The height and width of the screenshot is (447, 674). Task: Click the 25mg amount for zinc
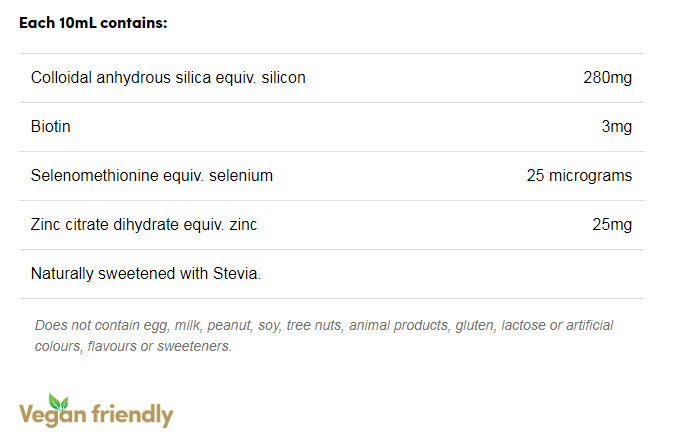tap(611, 224)
